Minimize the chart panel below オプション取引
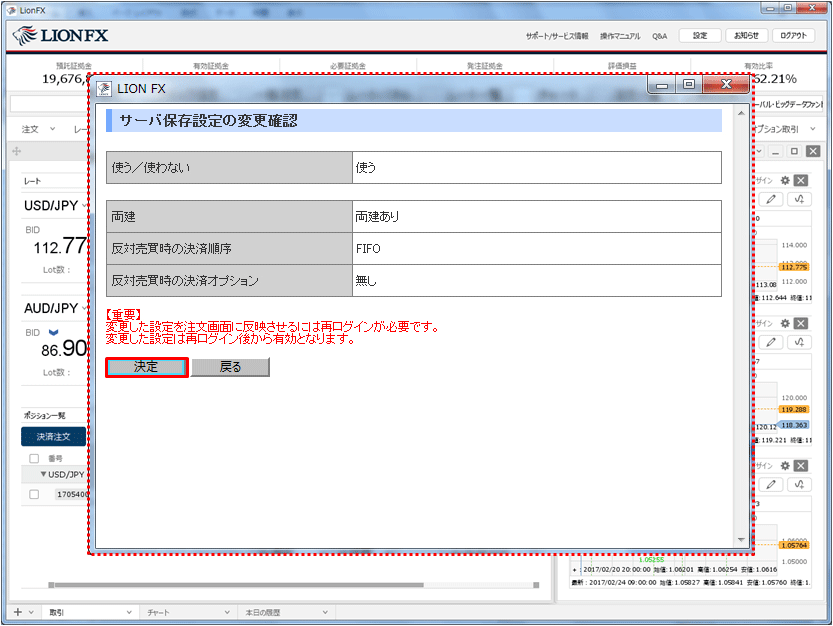The image size is (833, 626). click(776, 152)
